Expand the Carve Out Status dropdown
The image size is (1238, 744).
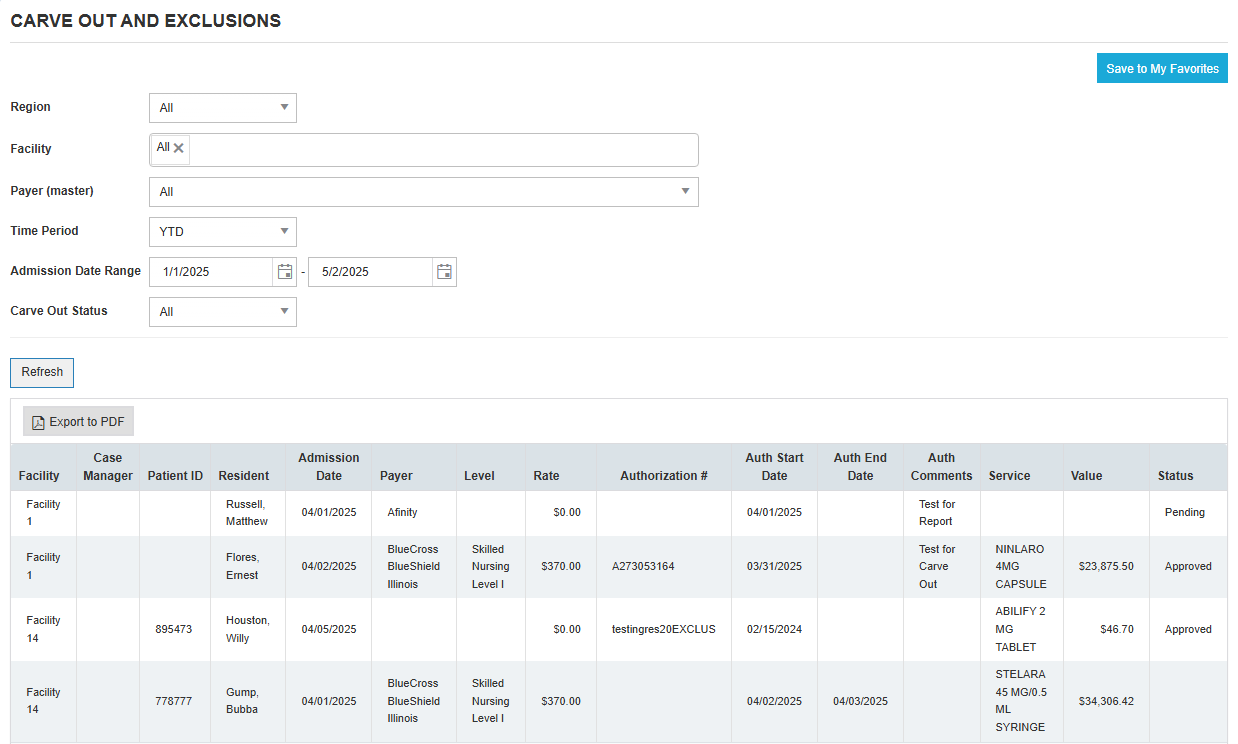point(223,312)
